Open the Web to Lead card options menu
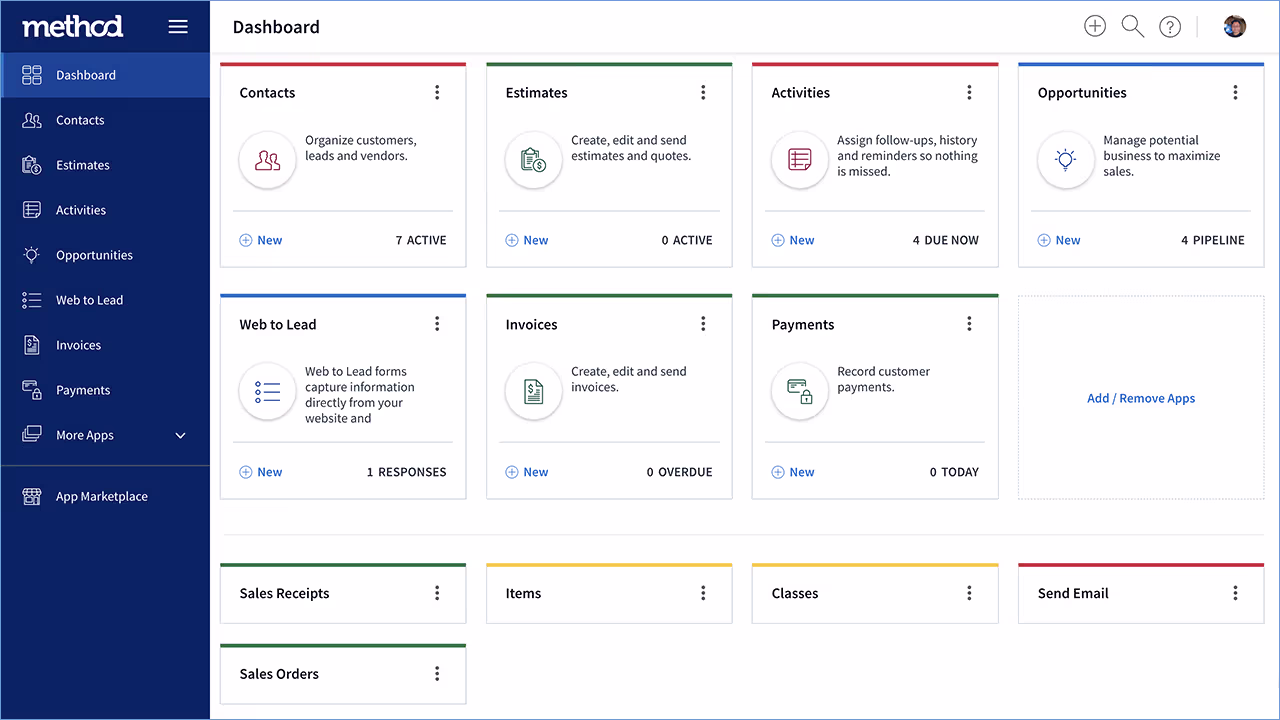The height and width of the screenshot is (720, 1280). coord(437,323)
